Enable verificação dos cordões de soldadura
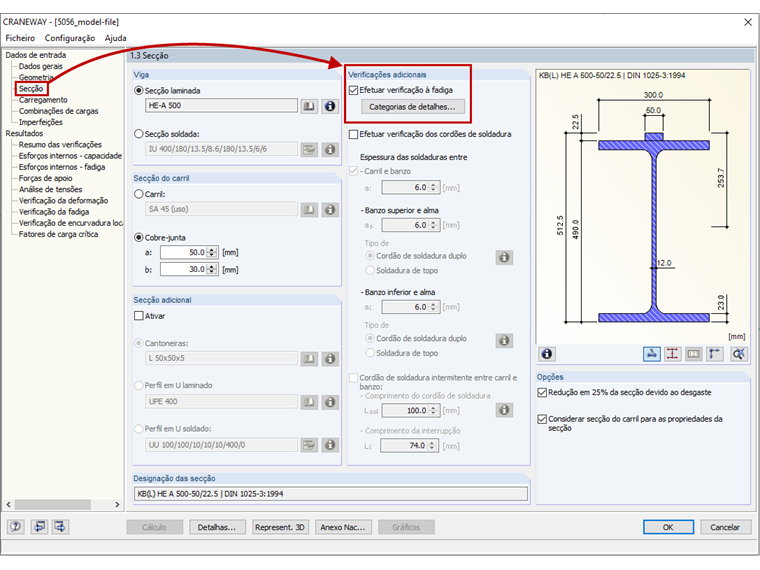760x570 pixels. pyautogui.click(x=353, y=134)
